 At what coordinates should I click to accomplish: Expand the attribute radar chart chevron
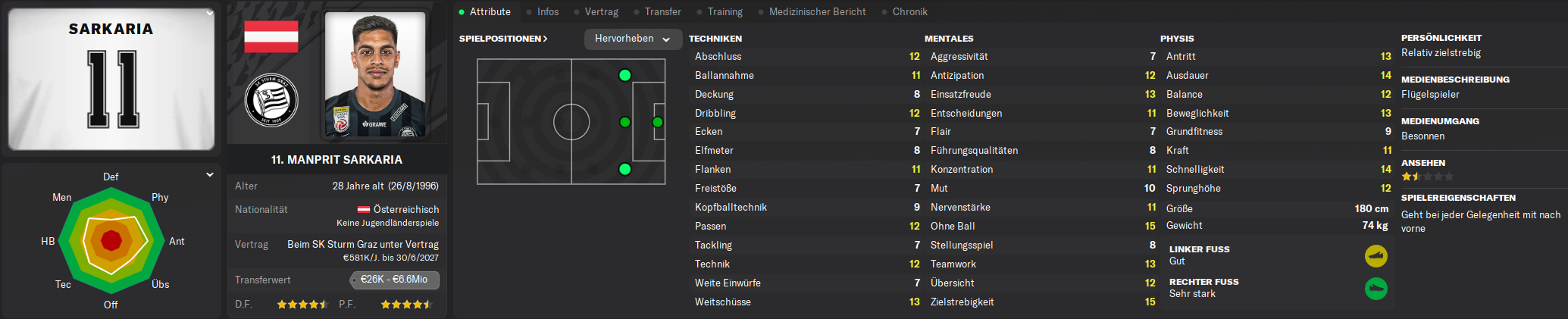point(210,175)
